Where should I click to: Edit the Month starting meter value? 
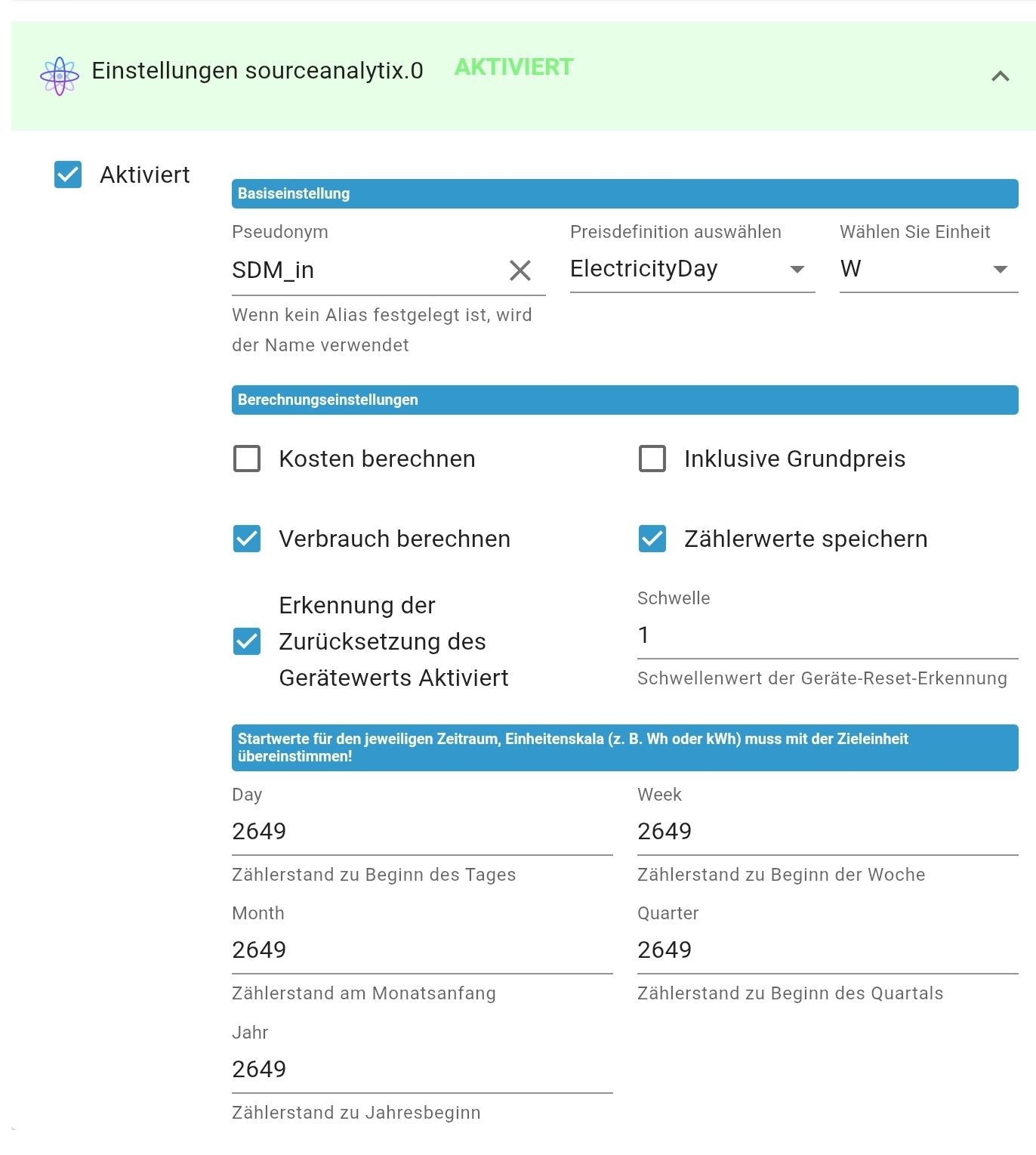point(378,950)
